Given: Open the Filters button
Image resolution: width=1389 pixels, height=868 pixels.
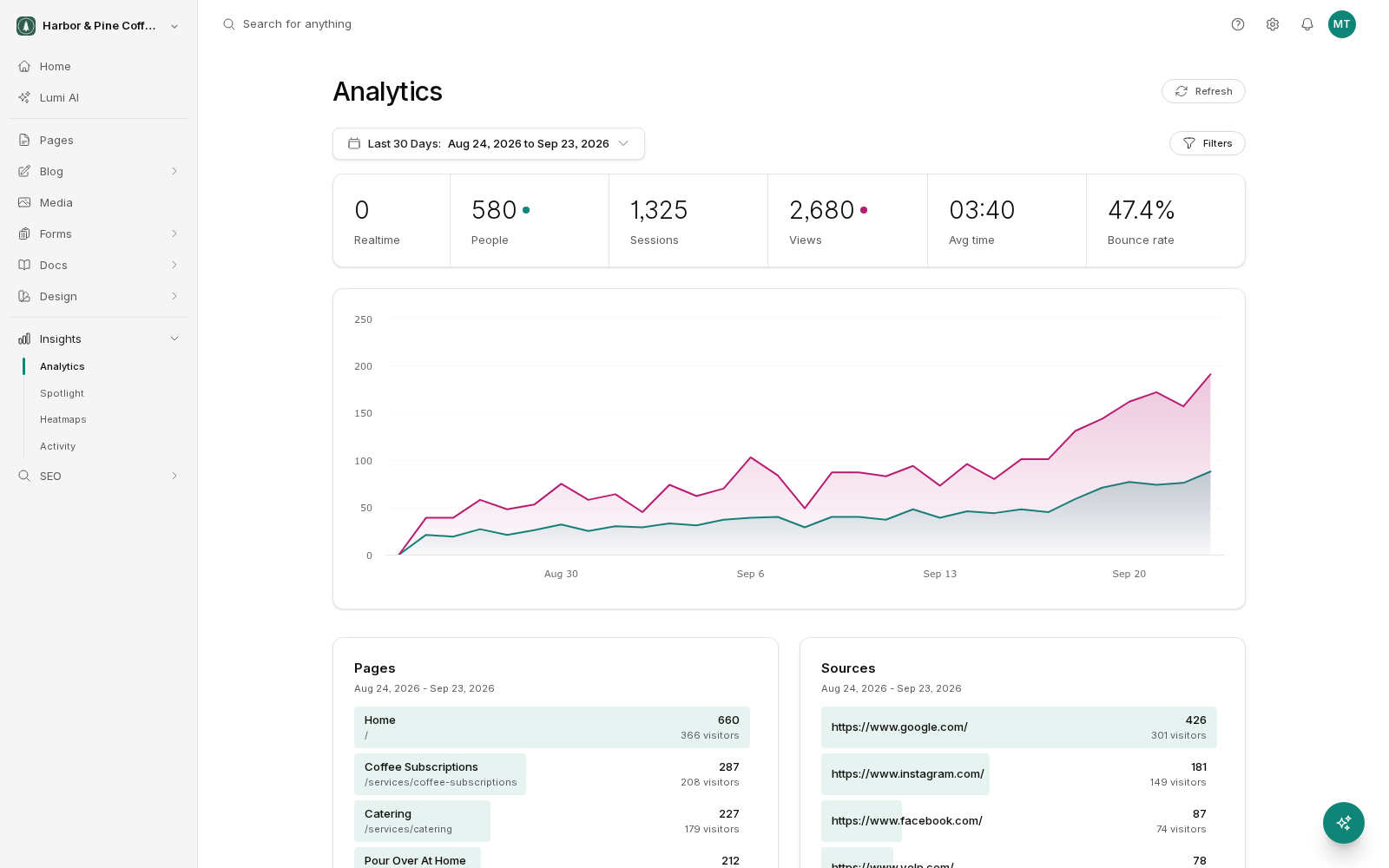Looking at the screenshot, I should point(1208,143).
